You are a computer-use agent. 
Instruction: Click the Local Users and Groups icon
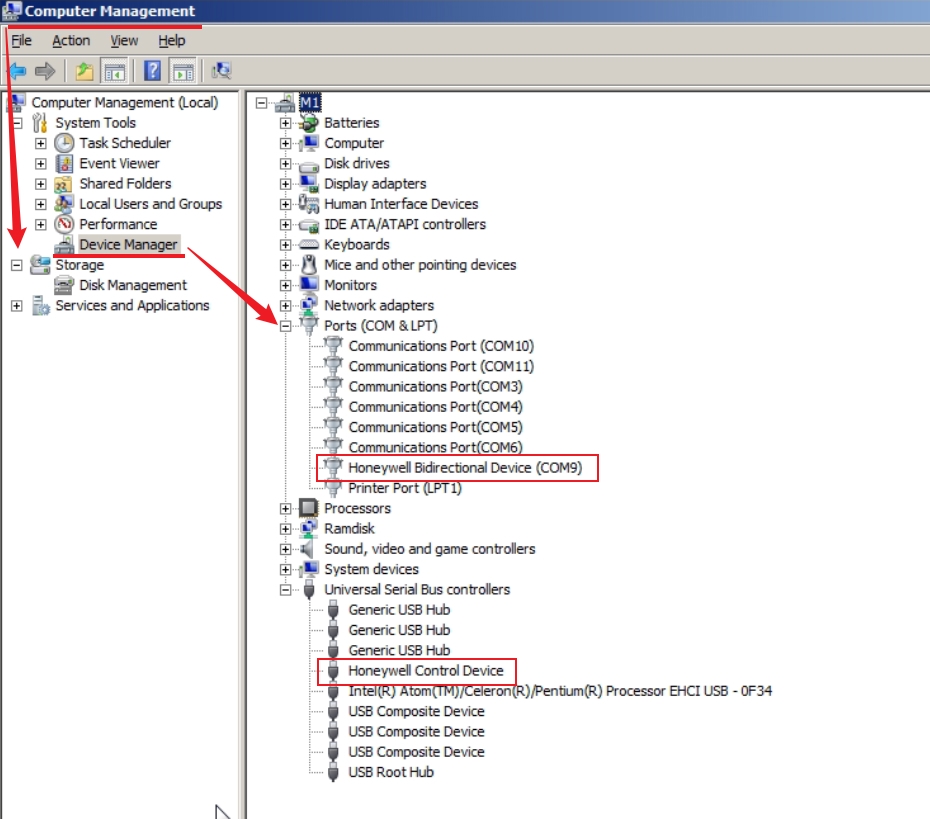click(64, 204)
